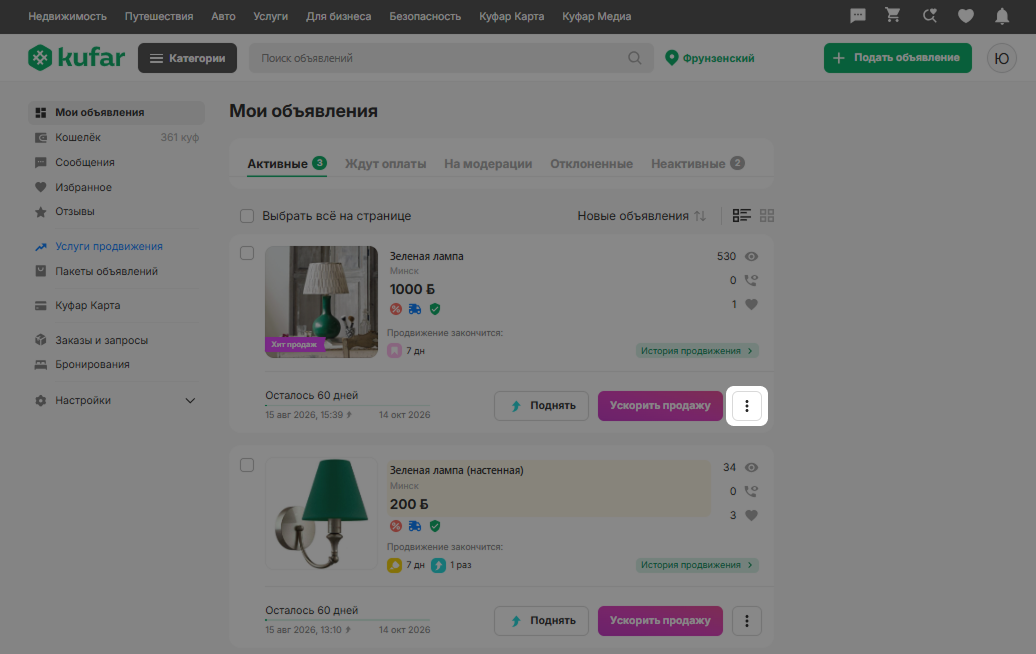The image size is (1036, 654).
Task: Open wall lamp thumbnail image
Action: (321, 513)
